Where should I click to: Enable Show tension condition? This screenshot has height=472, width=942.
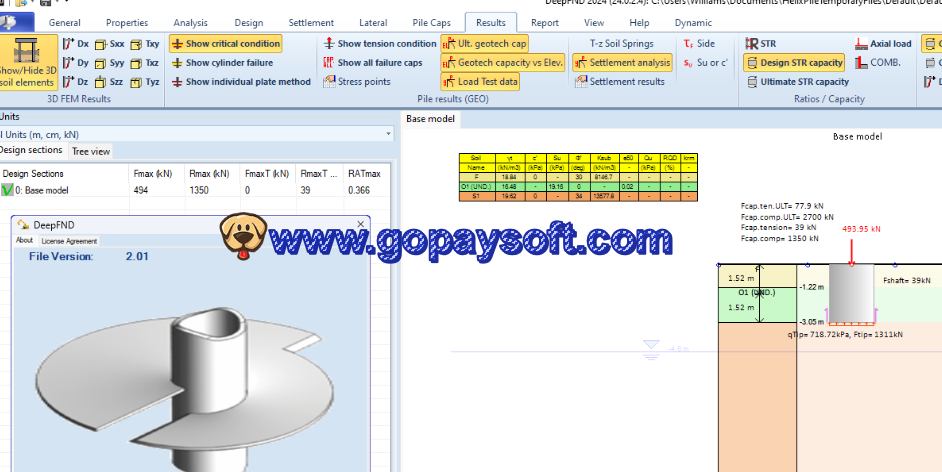pyautogui.click(x=380, y=44)
